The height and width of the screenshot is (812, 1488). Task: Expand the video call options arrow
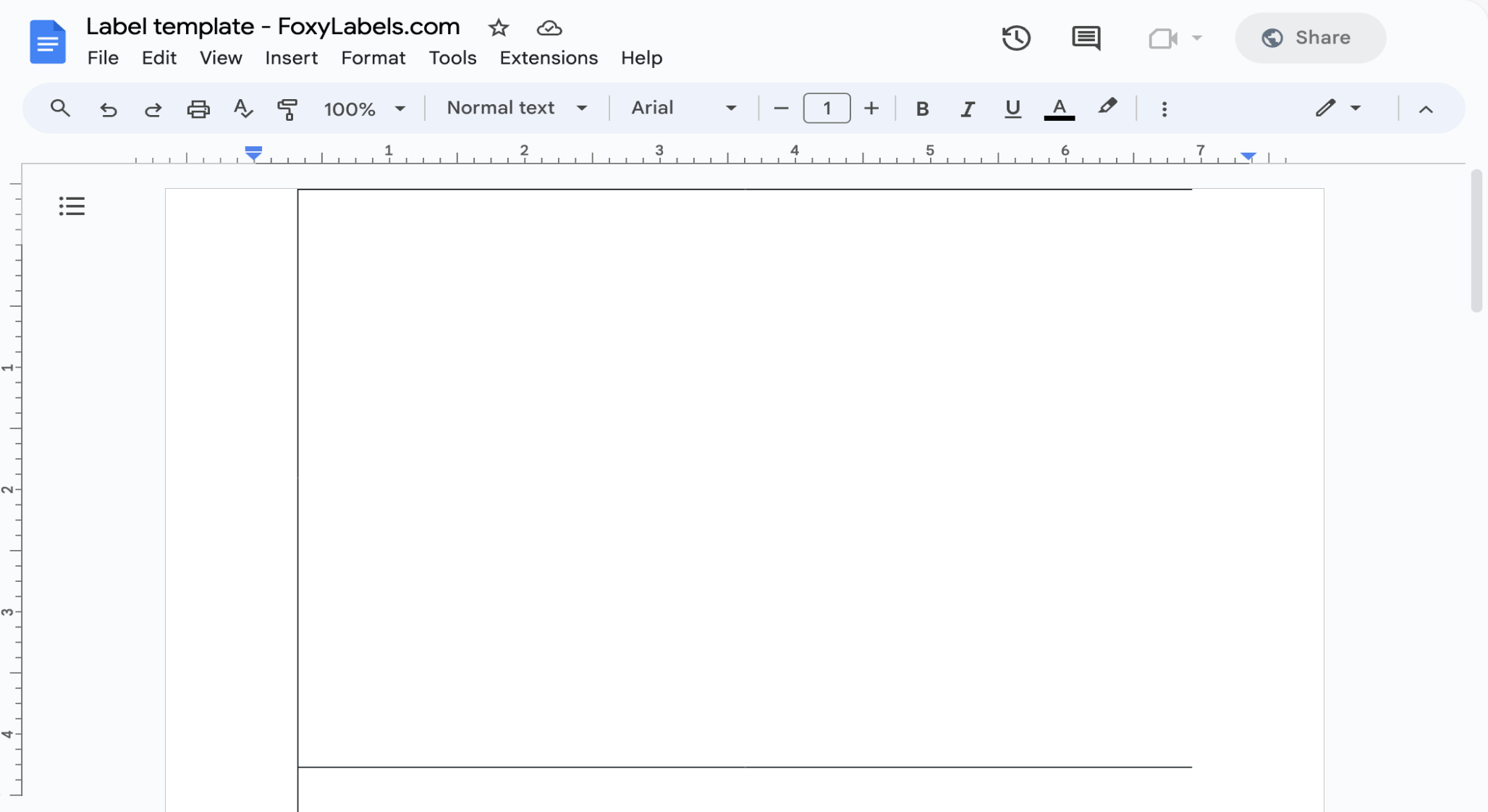[x=1197, y=38]
